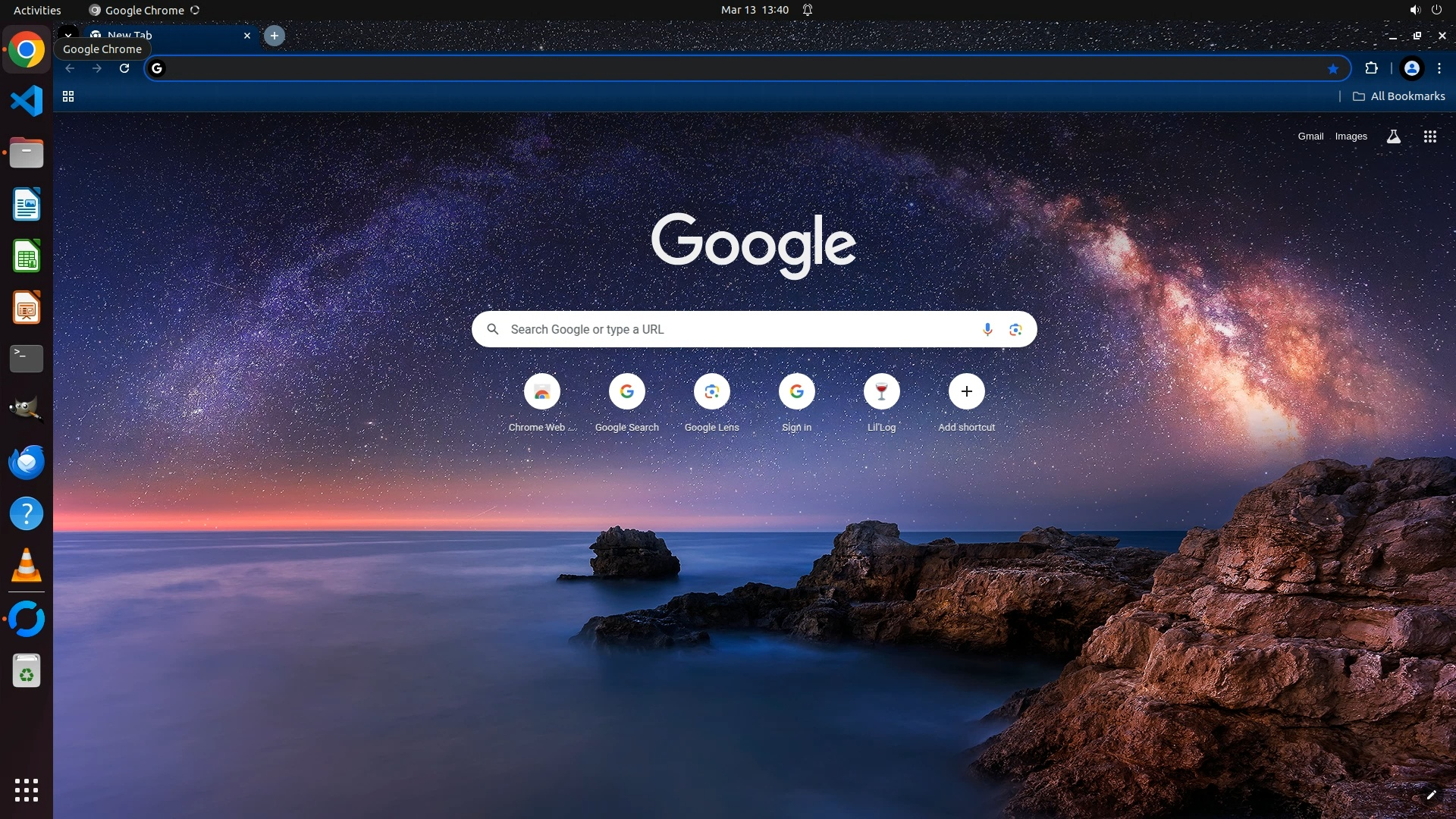Open Chrome three-dot menu
The image size is (1456, 819).
pyautogui.click(x=1439, y=68)
